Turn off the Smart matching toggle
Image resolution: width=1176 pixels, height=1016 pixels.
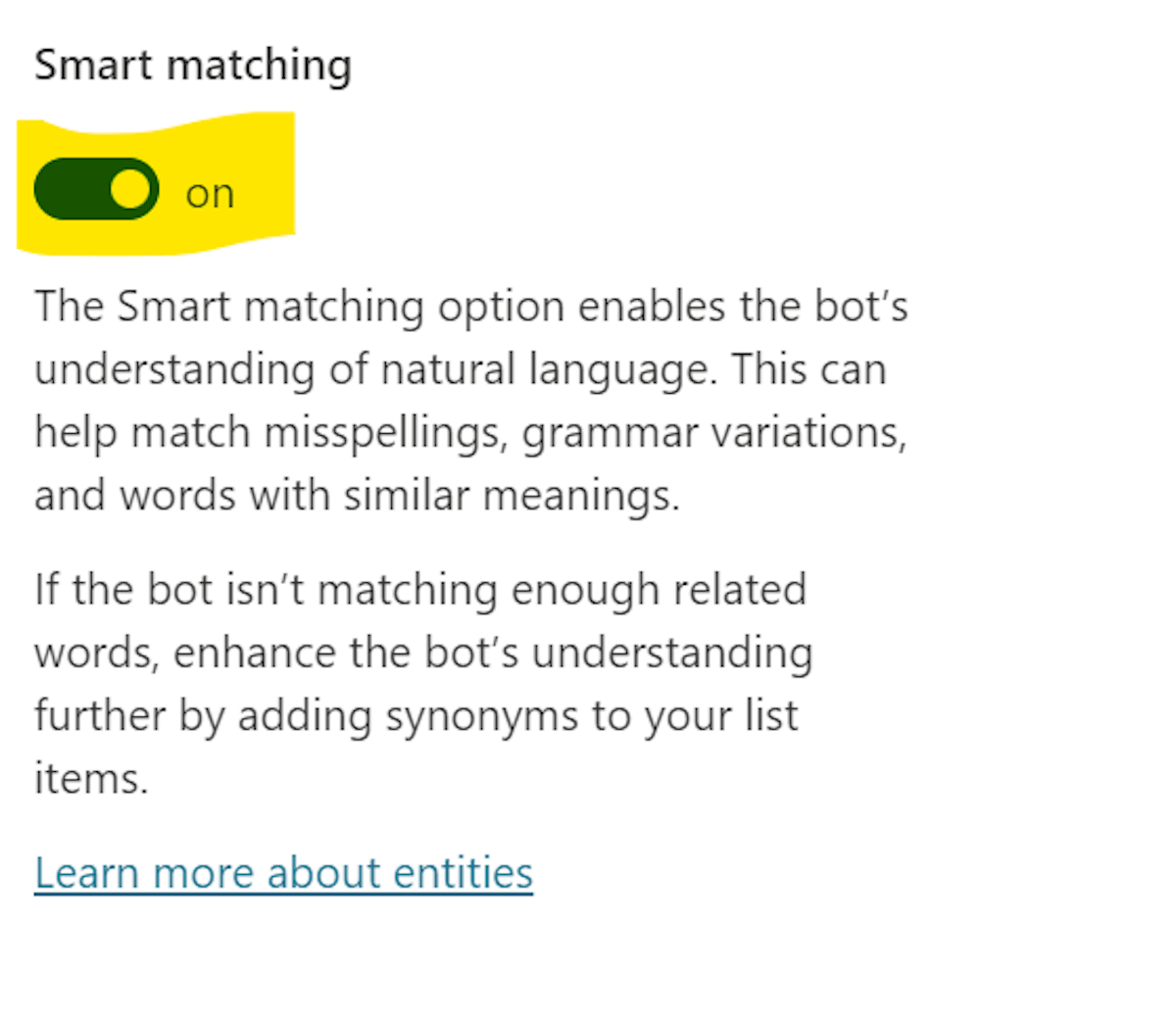pos(95,190)
